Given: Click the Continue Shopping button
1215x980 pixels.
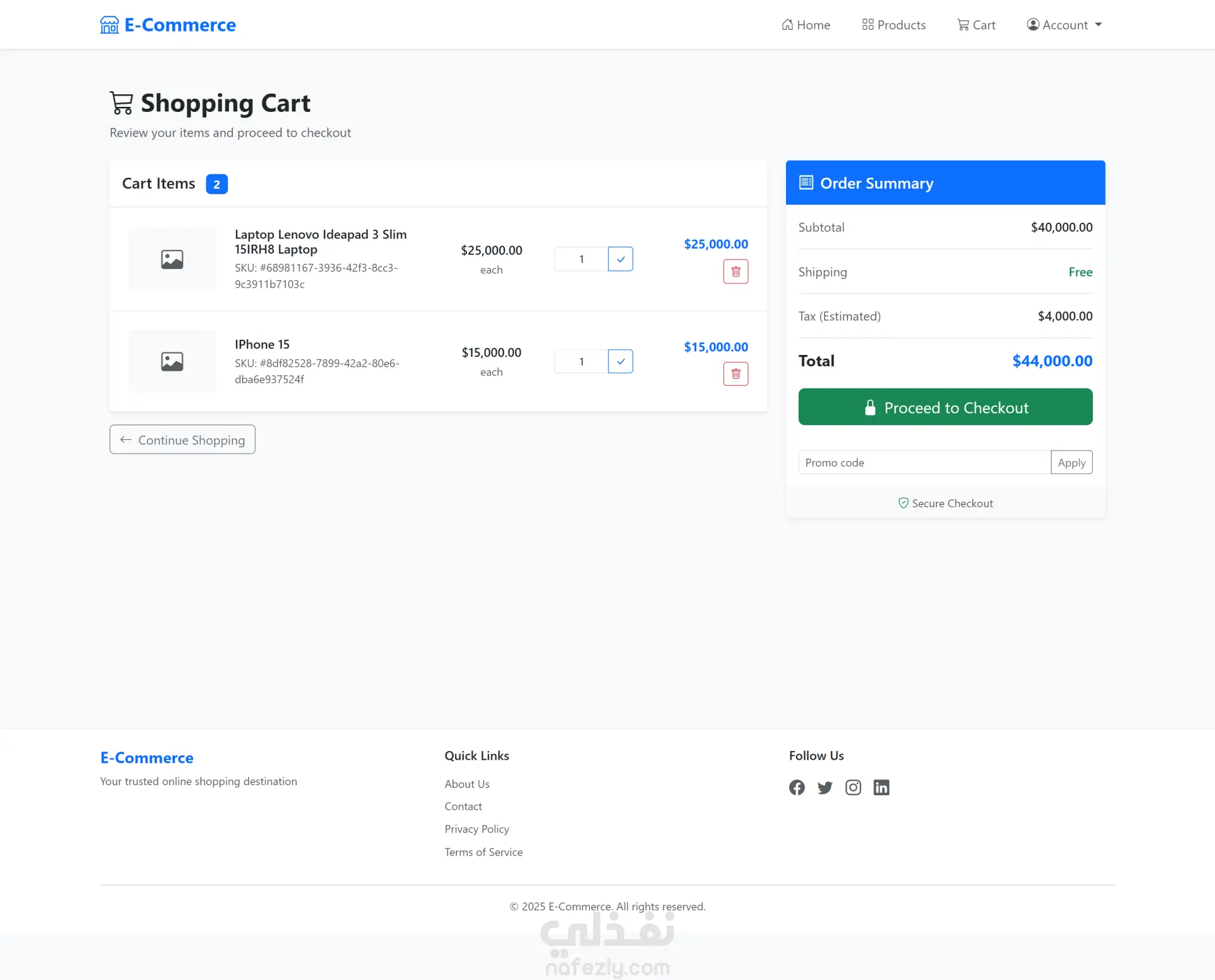Looking at the screenshot, I should (x=182, y=440).
